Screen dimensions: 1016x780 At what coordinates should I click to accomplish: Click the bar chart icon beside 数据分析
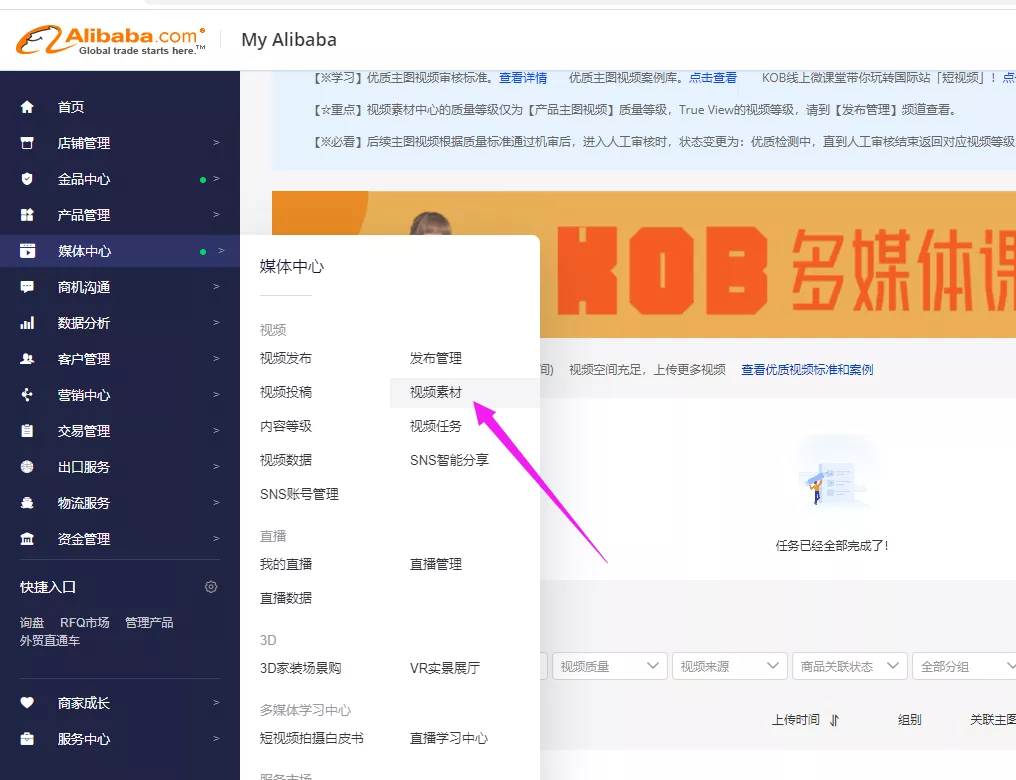[27, 323]
